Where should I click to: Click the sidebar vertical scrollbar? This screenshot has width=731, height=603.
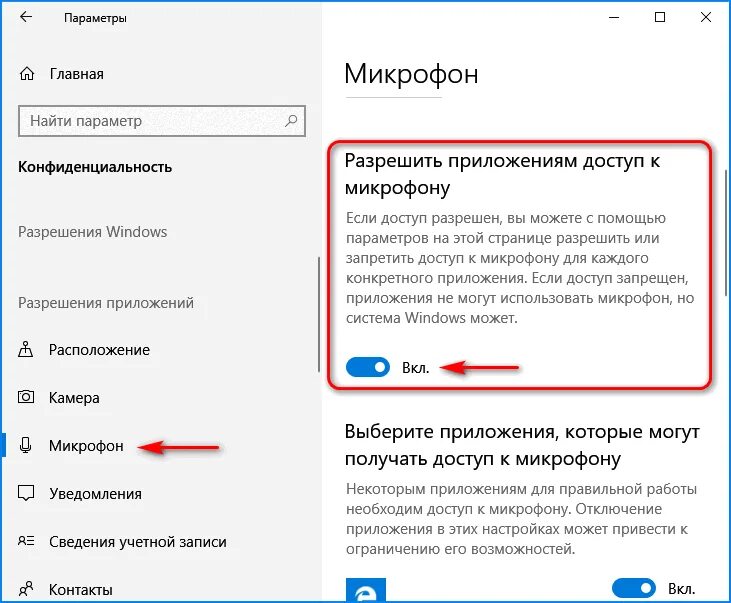pos(319,314)
